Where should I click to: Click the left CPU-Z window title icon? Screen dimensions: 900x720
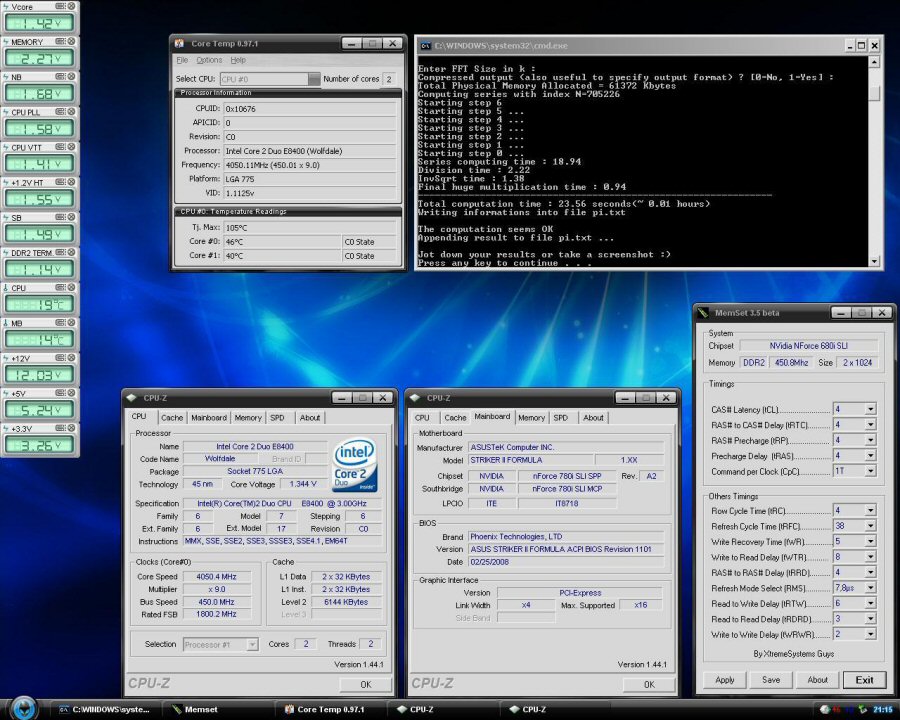[x=131, y=397]
